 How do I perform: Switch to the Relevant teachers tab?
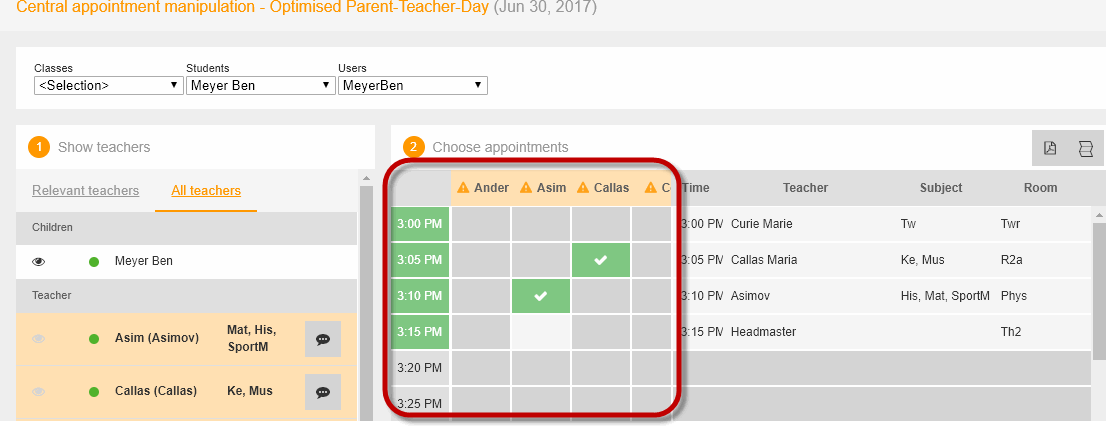point(85,190)
